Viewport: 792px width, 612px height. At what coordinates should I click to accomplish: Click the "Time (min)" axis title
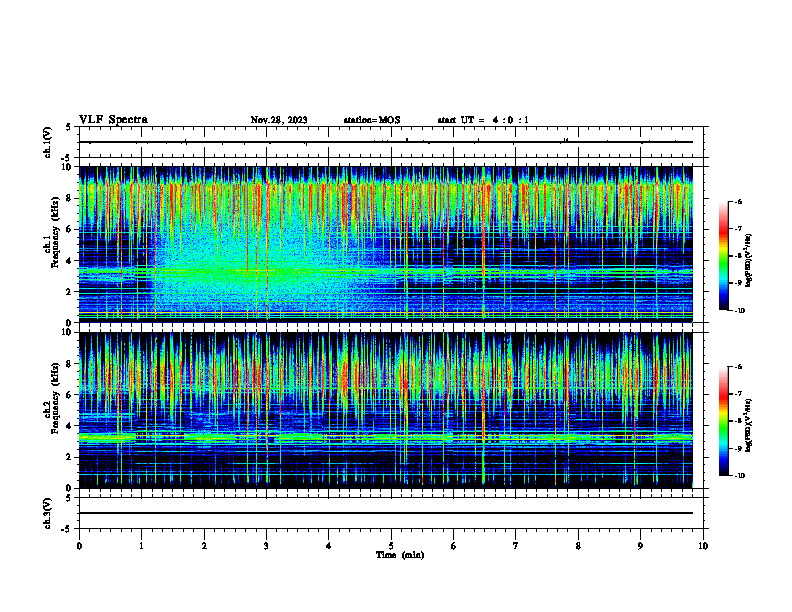[400, 555]
